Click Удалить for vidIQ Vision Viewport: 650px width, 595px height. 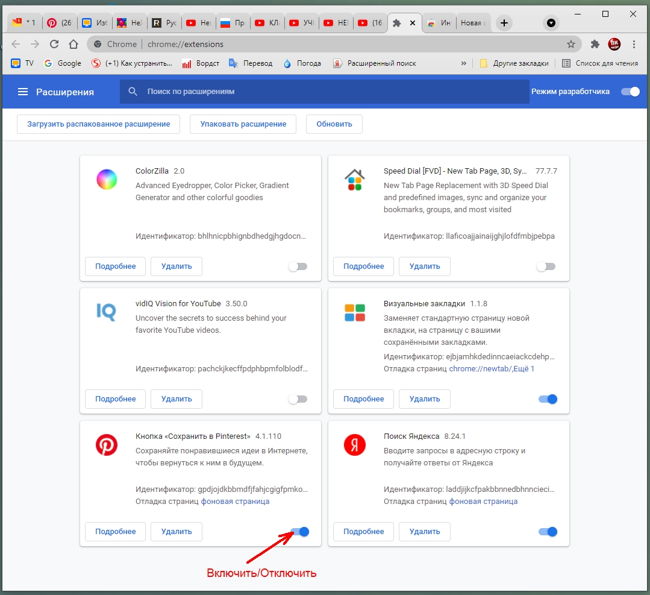click(176, 399)
